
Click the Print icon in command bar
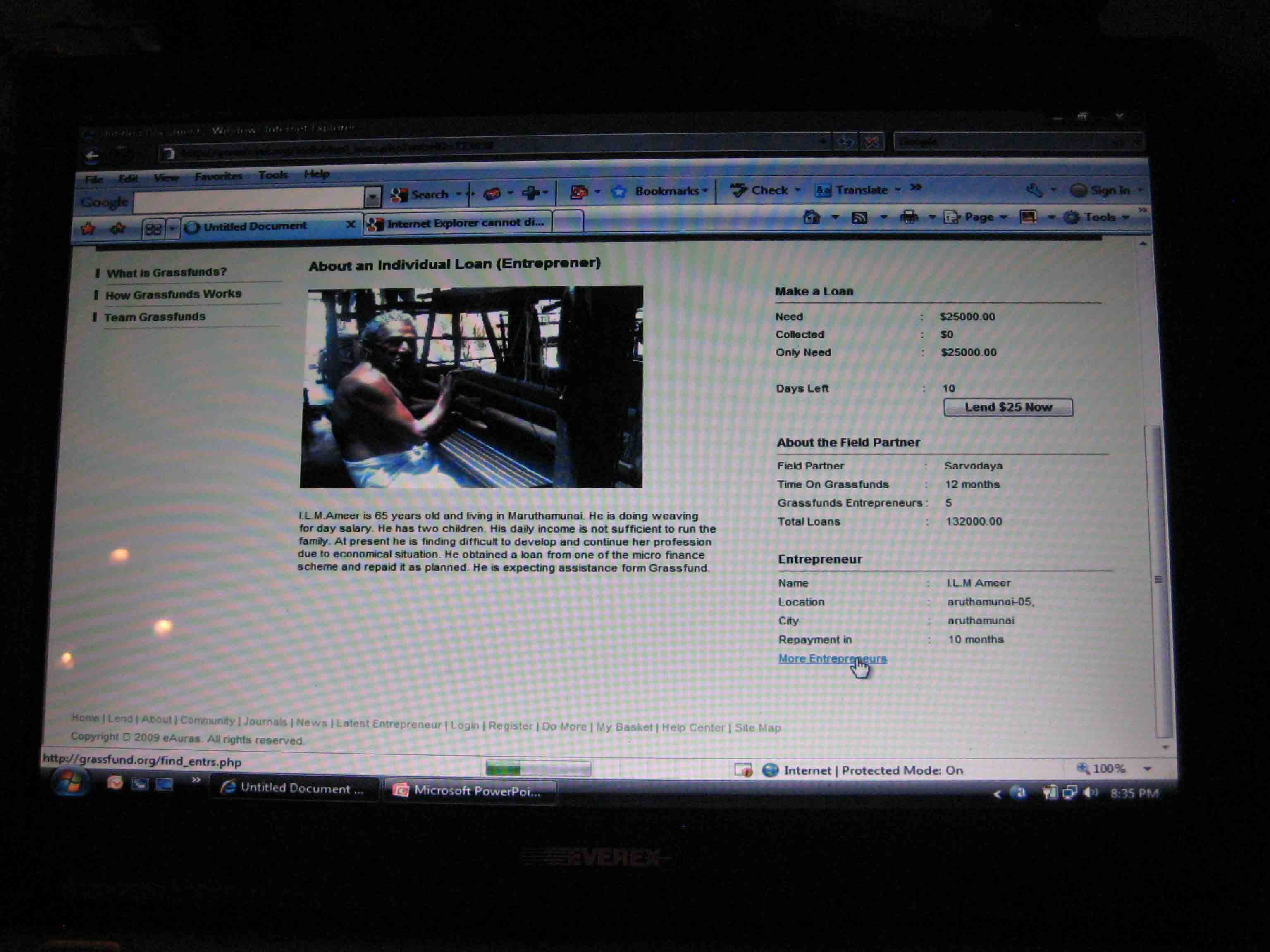[909, 217]
